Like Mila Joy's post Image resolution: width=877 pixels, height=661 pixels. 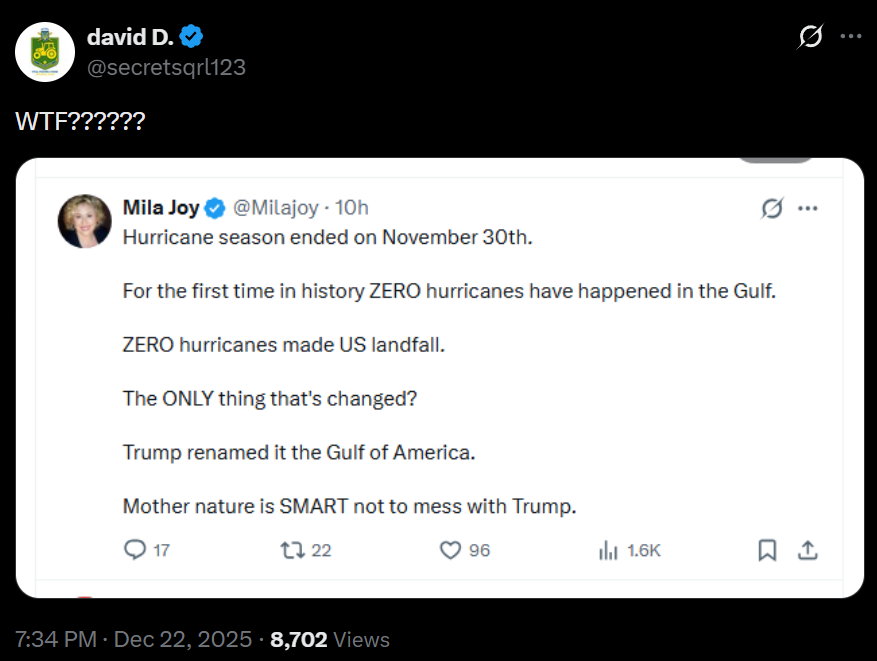point(451,550)
